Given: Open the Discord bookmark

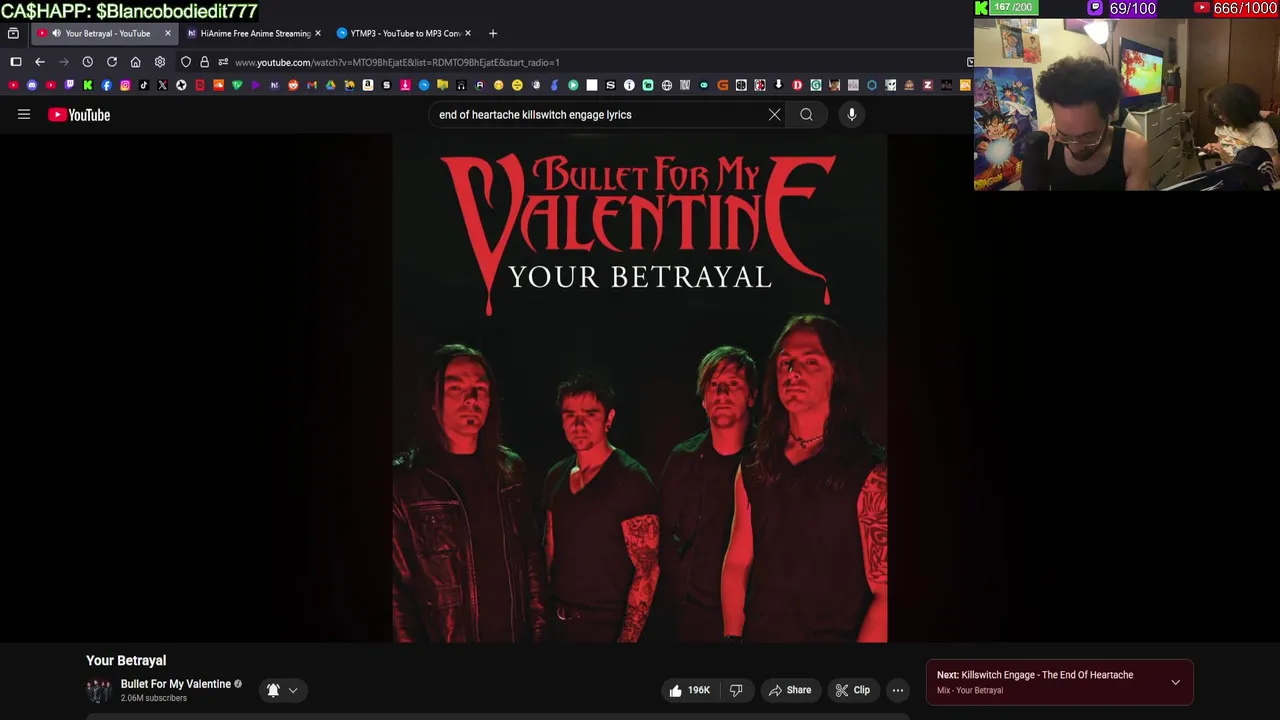Looking at the screenshot, I should (32, 85).
